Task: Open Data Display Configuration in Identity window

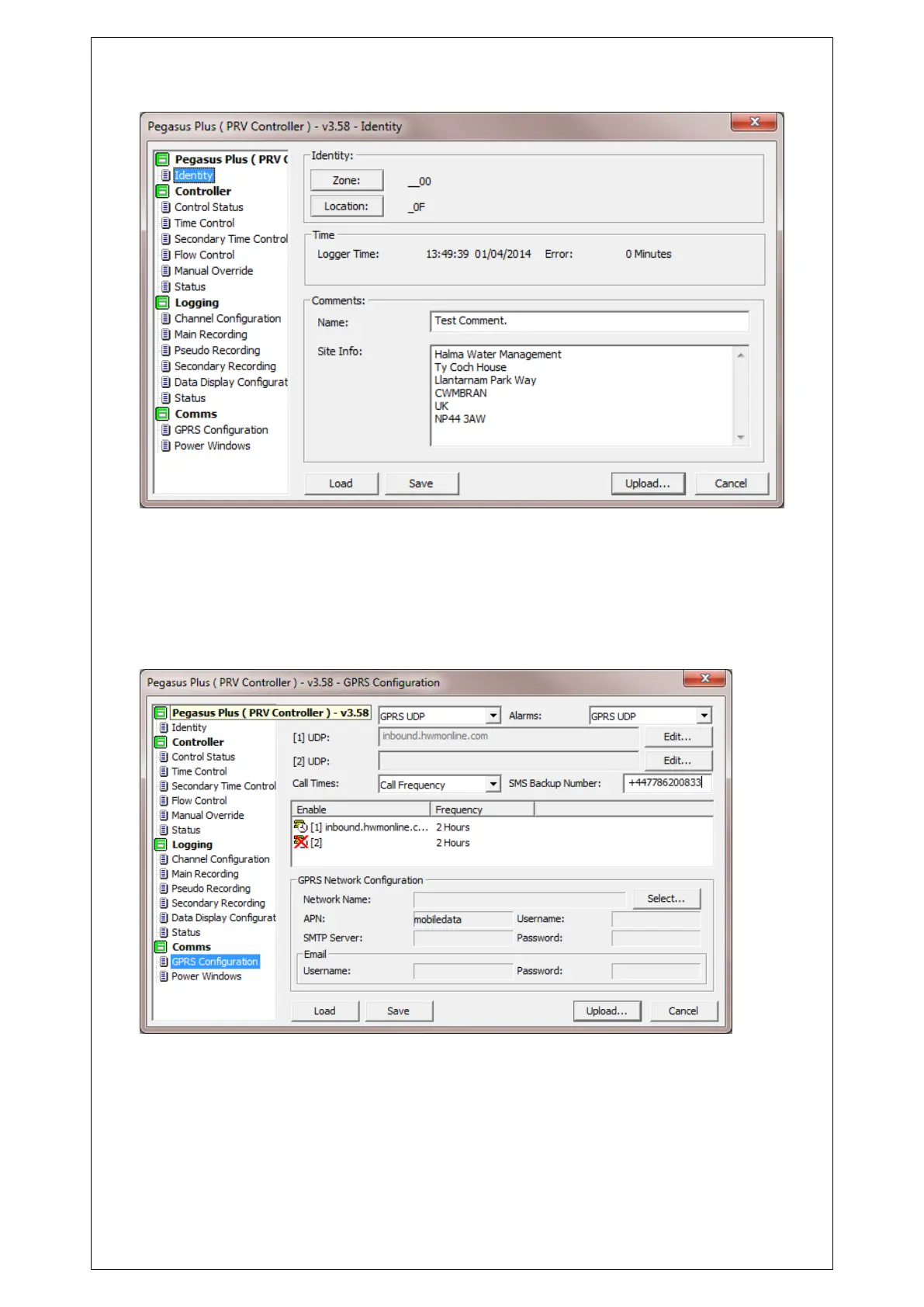Action: 230,382
